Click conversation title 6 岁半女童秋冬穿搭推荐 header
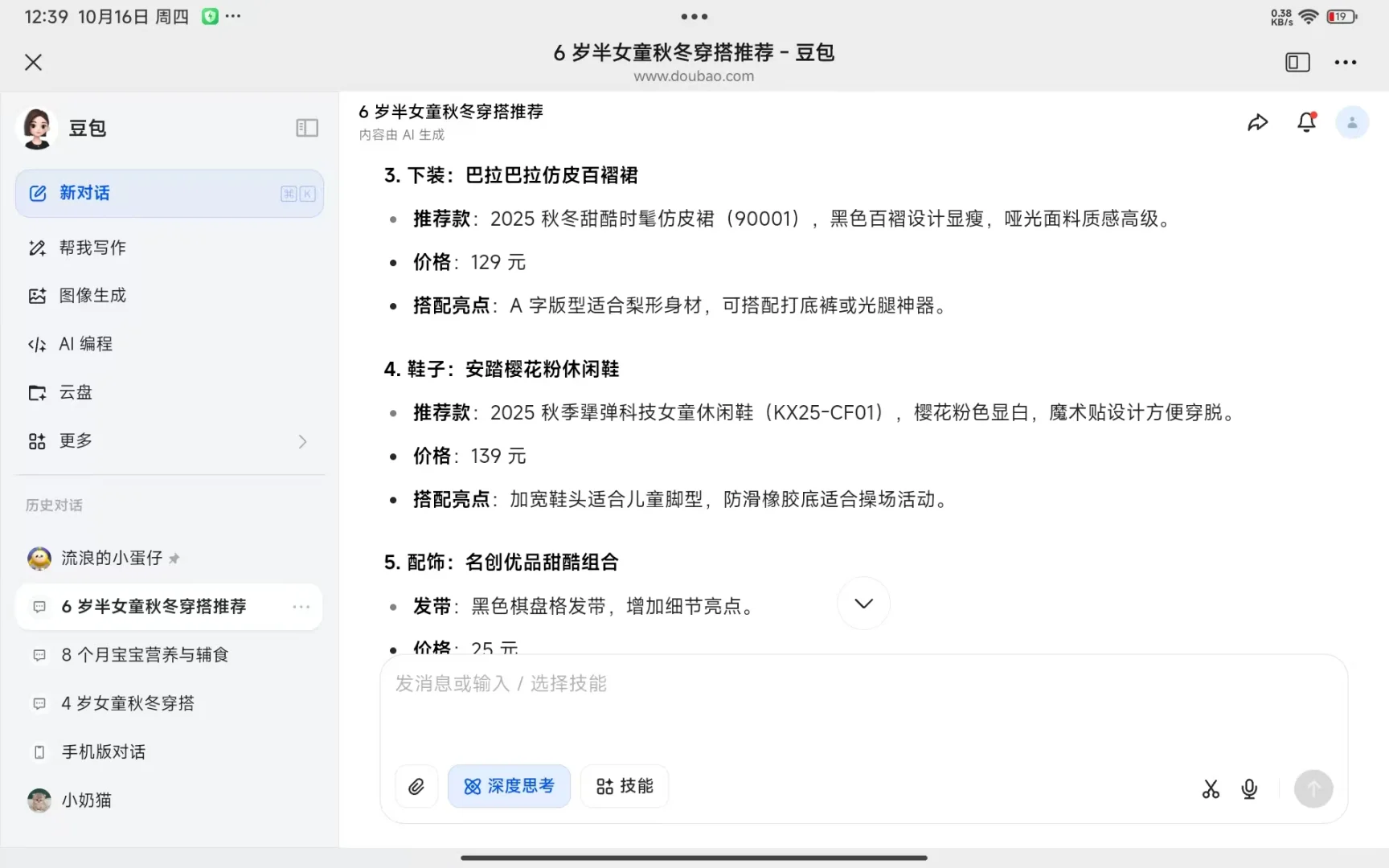The width and height of the screenshot is (1389, 868). tap(451, 112)
